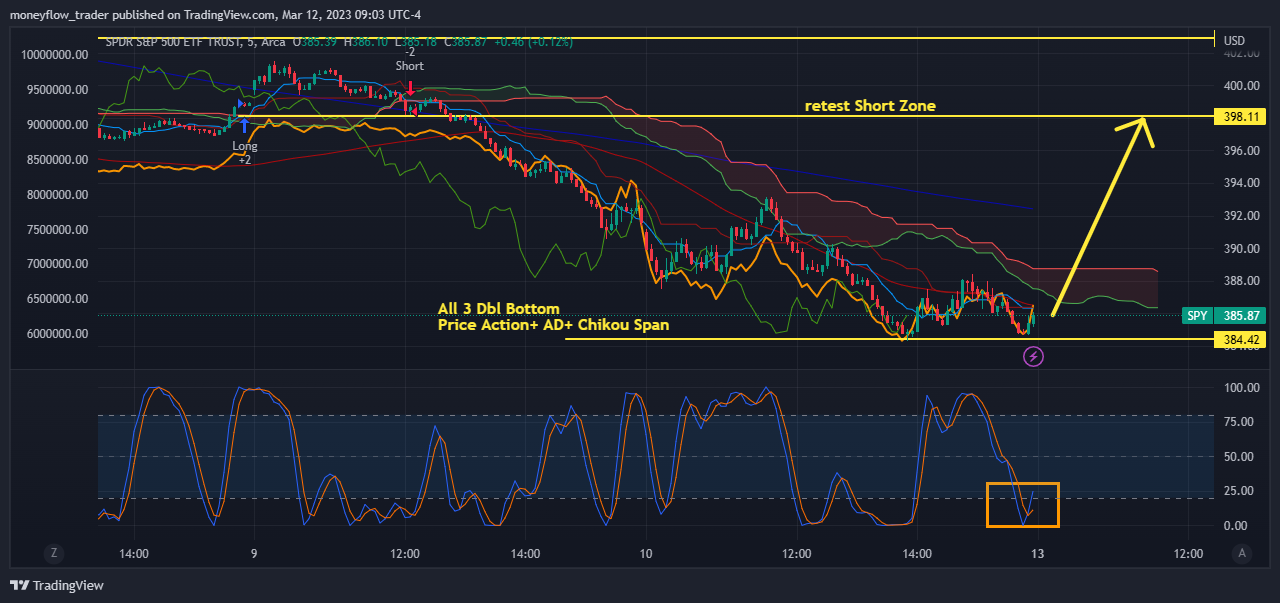Click the 400.00 price axis value
The width and height of the screenshot is (1280, 603).
(1241, 85)
